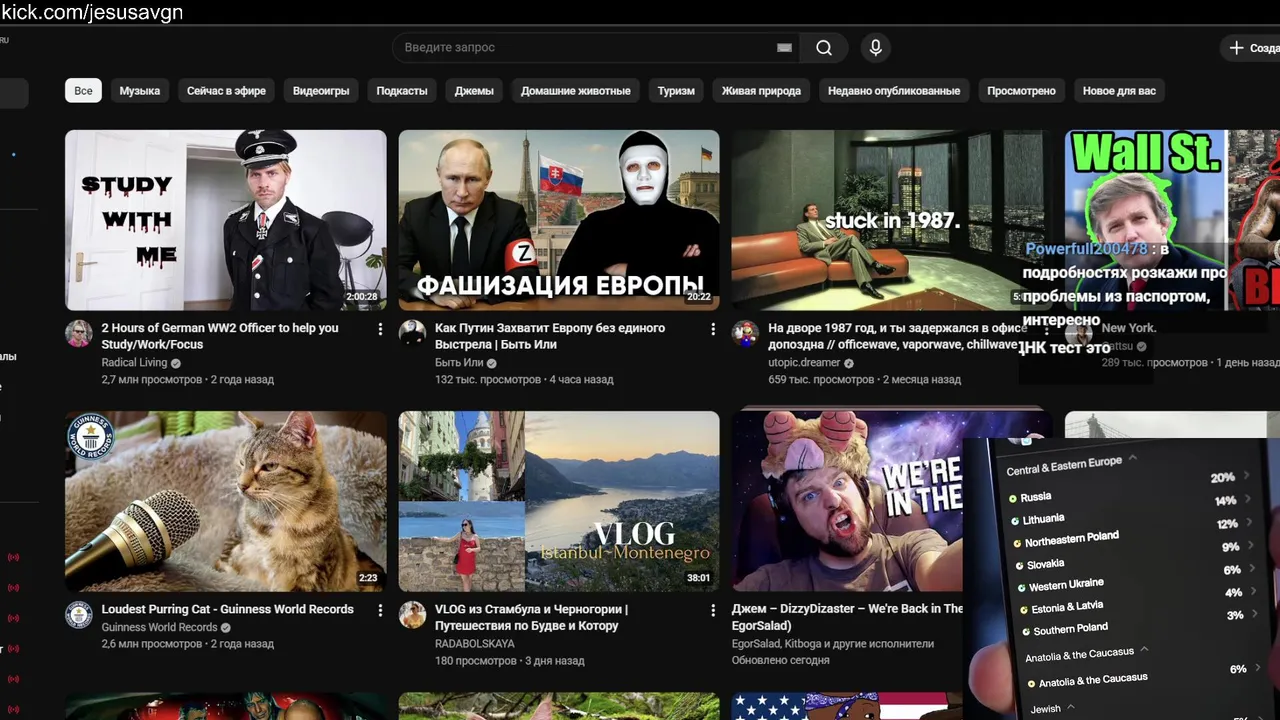This screenshot has width=1280, height=720.
Task: Select the Подкасты filter chip
Action: [x=402, y=91]
